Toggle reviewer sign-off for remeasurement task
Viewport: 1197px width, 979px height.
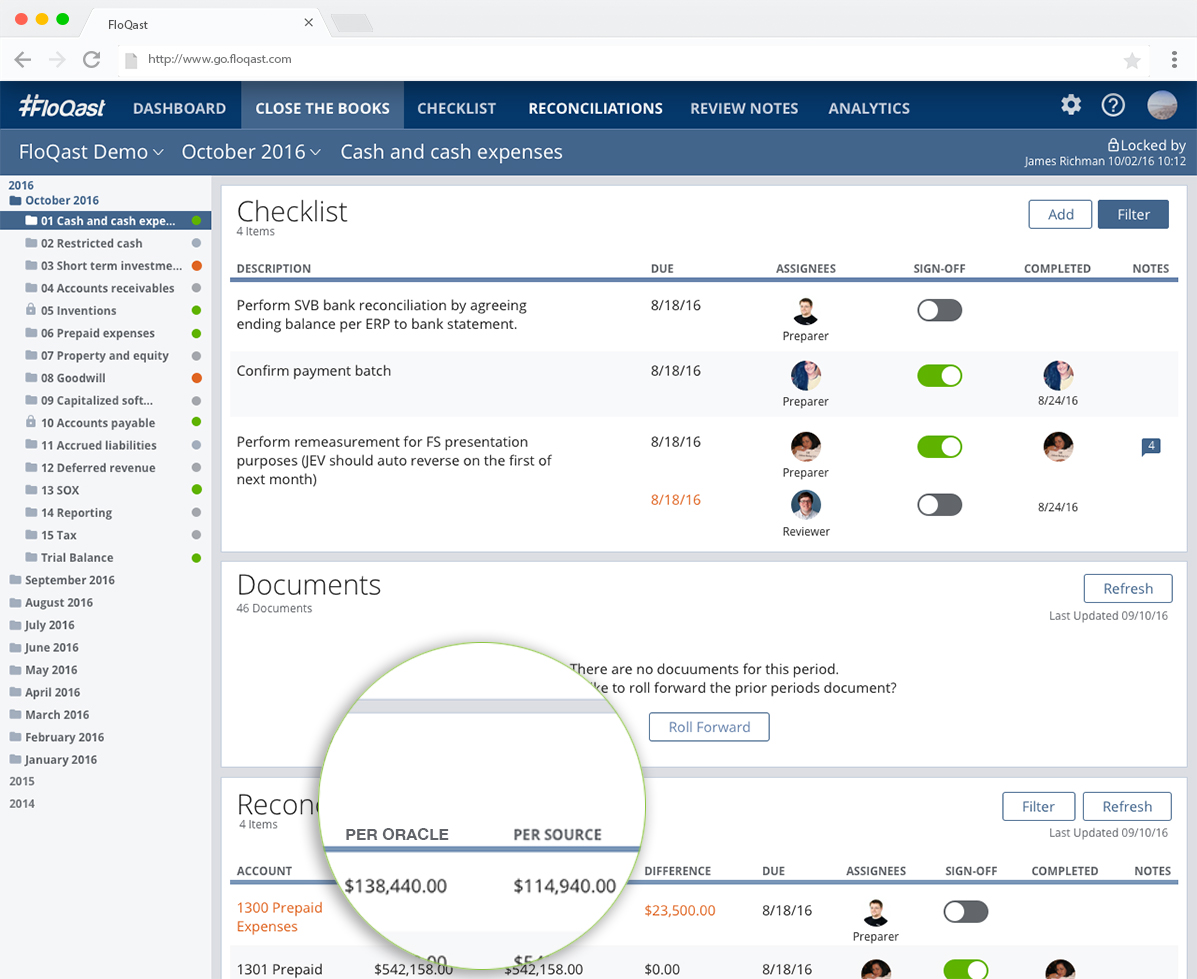(939, 505)
